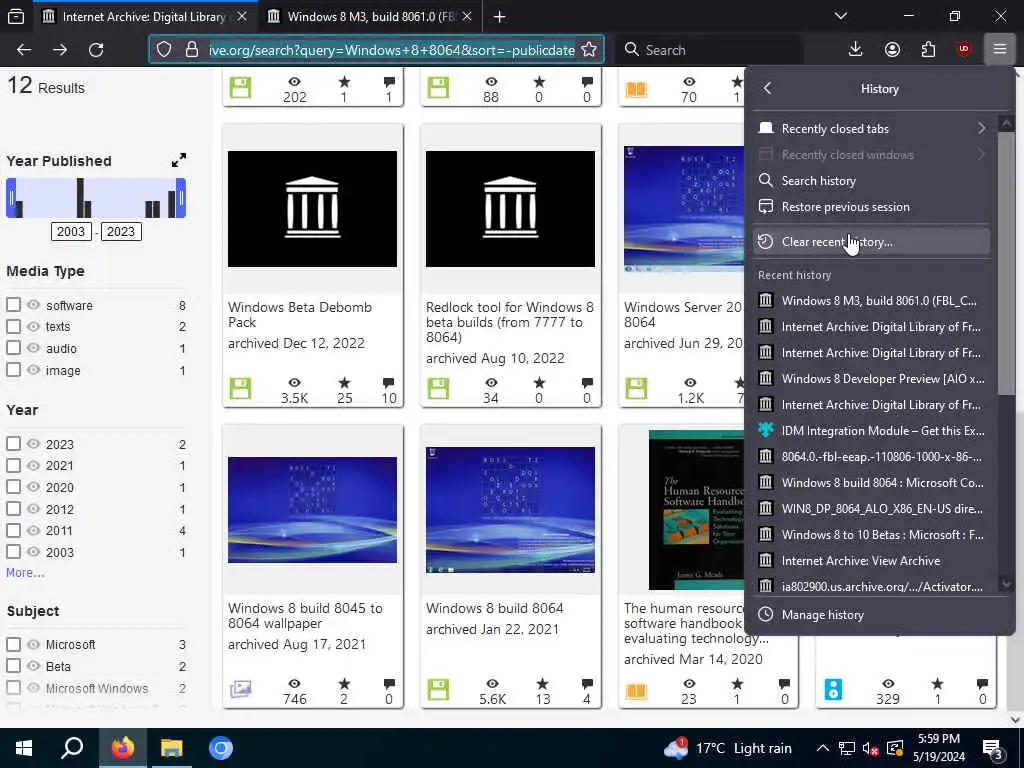Check the 2023 year filter checkbox
Screen dimensions: 1024x768
(13, 443)
